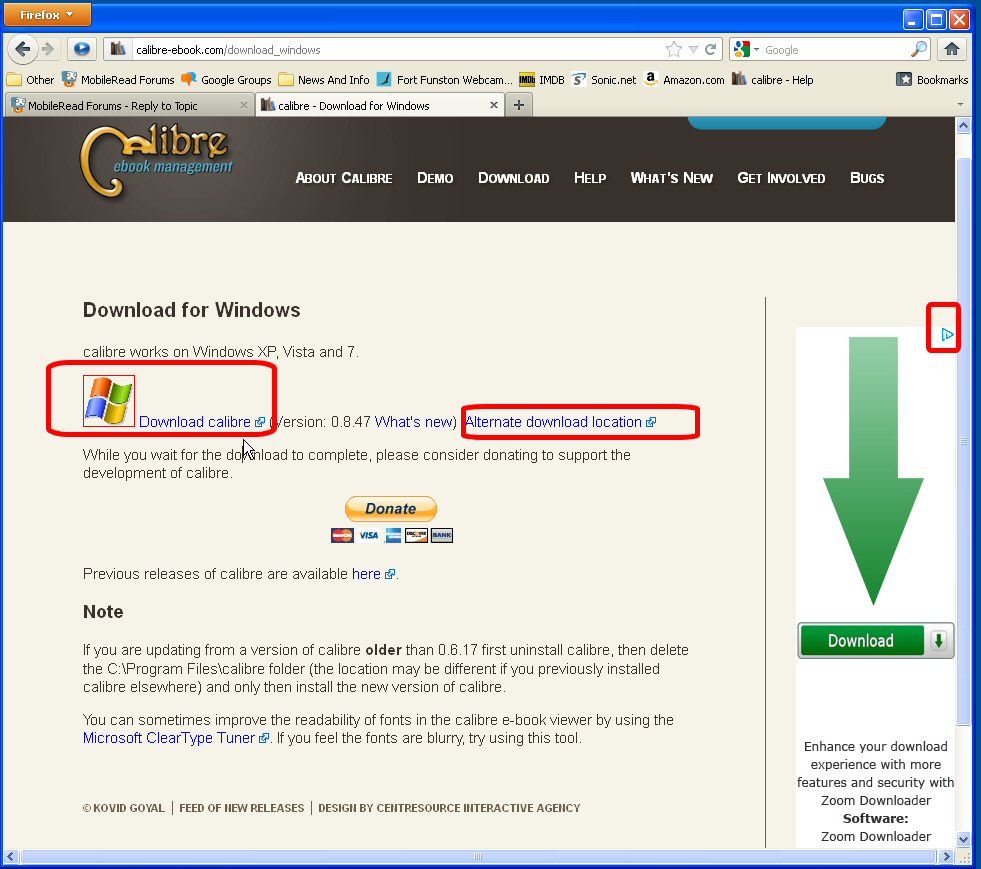Click the search magnifier icon
The image size is (981, 869).
coord(918,49)
